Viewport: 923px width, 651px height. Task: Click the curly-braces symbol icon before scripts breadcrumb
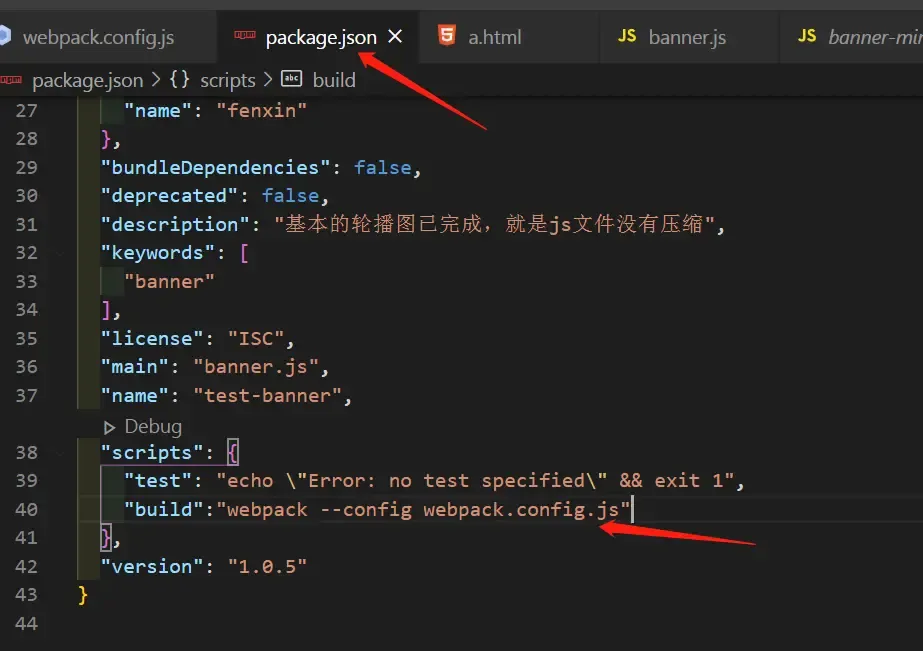pos(180,80)
